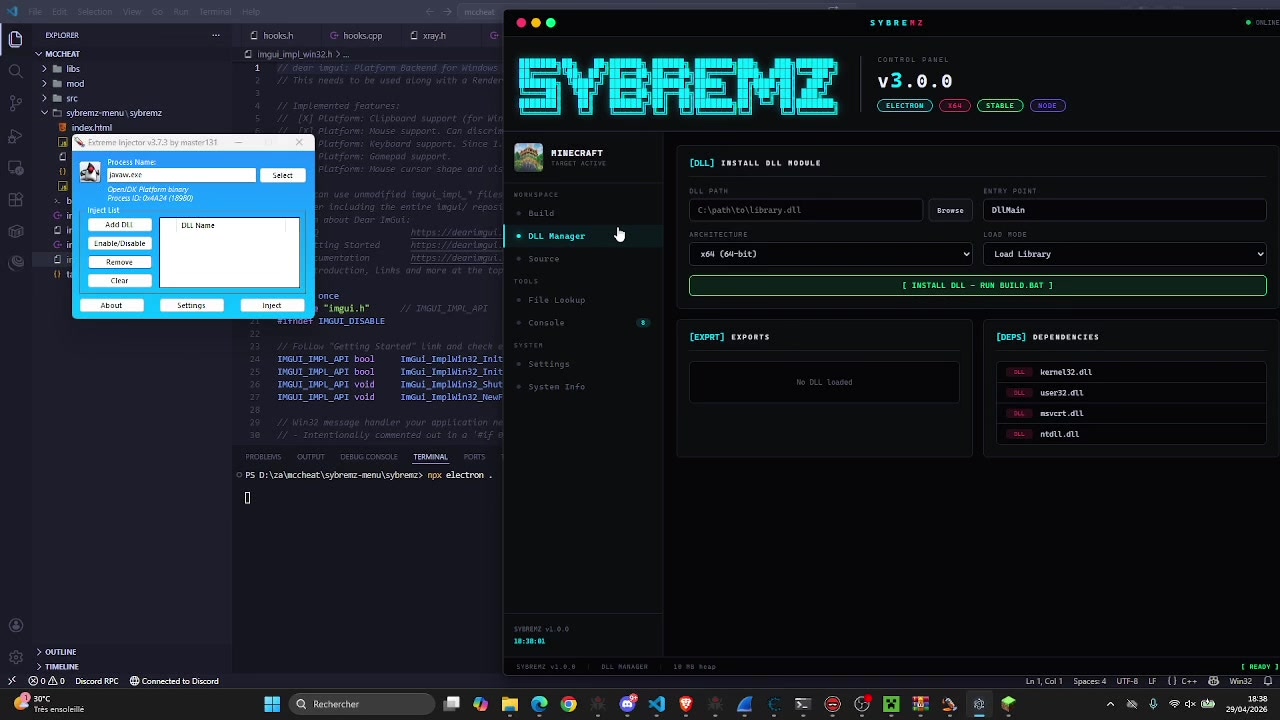Open VS Code Source Control icon
Screen dimensions: 1280x720
[15, 103]
